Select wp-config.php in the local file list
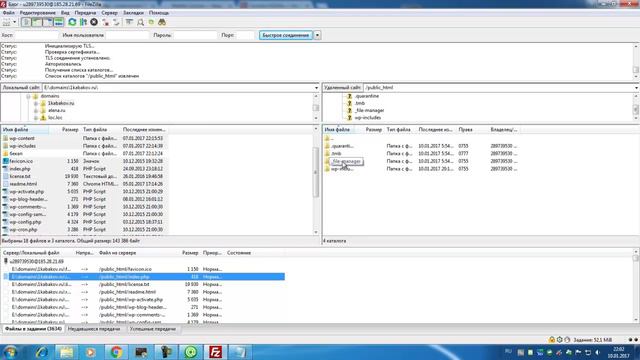Image resolution: width=640 pixels, height=360 pixels. point(25,222)
